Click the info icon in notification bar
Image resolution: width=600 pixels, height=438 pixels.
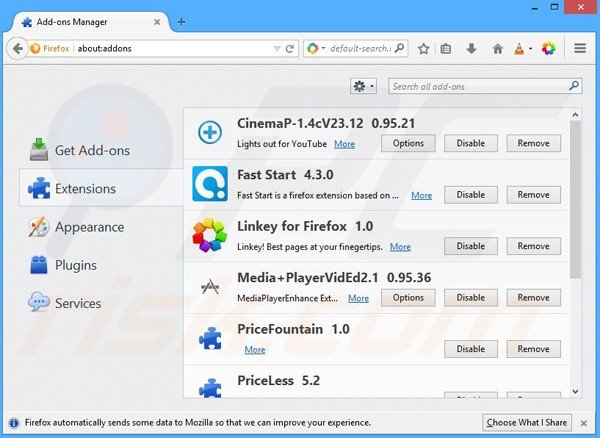14,423
